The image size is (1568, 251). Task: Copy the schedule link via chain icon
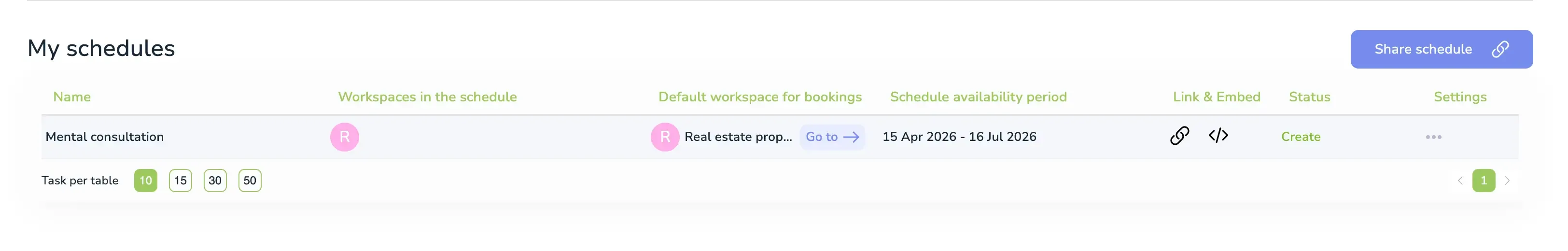click(1179, 136)
